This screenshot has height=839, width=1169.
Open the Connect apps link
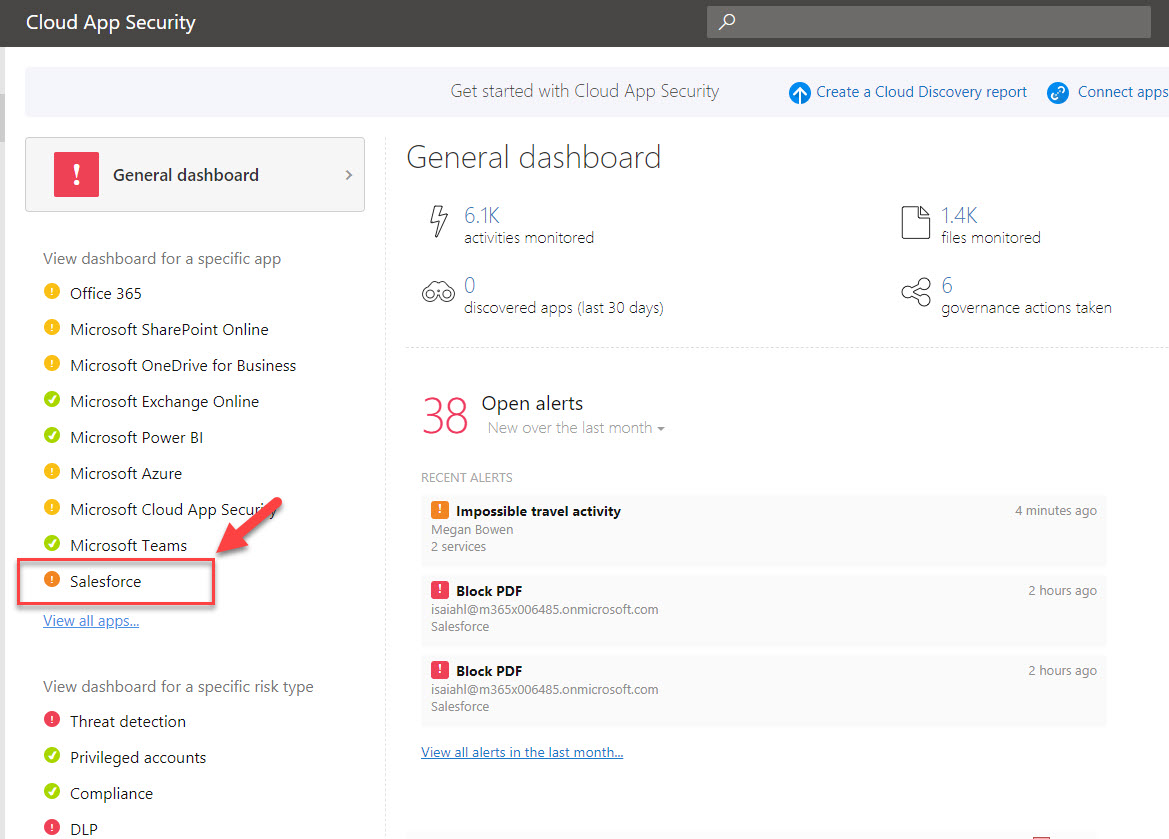coord(1123,92)
